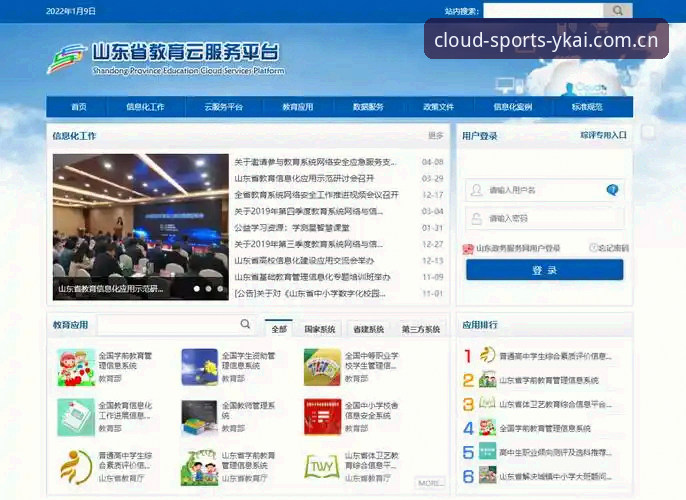Click the conference hall carousel image
This screenshot has height=500, width=686.
click(140, 227)
